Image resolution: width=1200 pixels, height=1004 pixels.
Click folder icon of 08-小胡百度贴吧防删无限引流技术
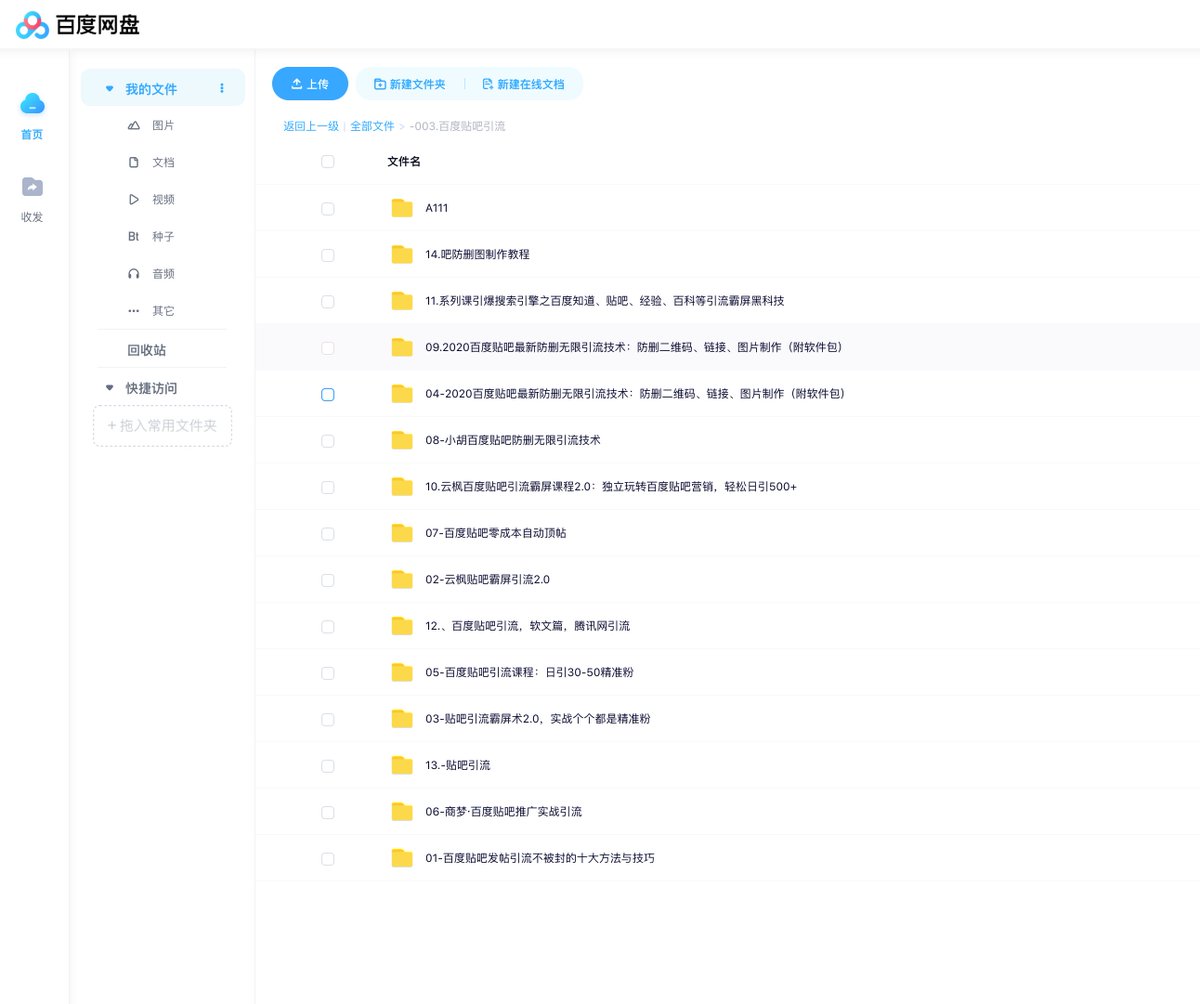402,440
